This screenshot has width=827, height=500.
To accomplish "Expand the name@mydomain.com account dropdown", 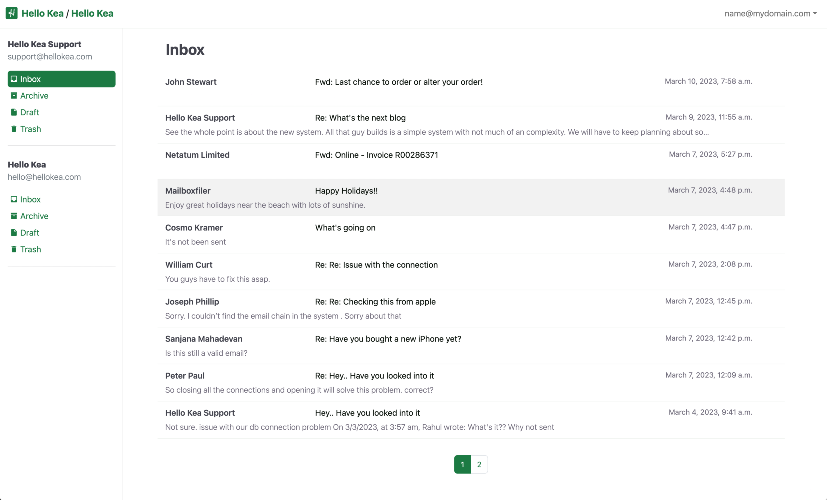I will (x=770, y=14).
